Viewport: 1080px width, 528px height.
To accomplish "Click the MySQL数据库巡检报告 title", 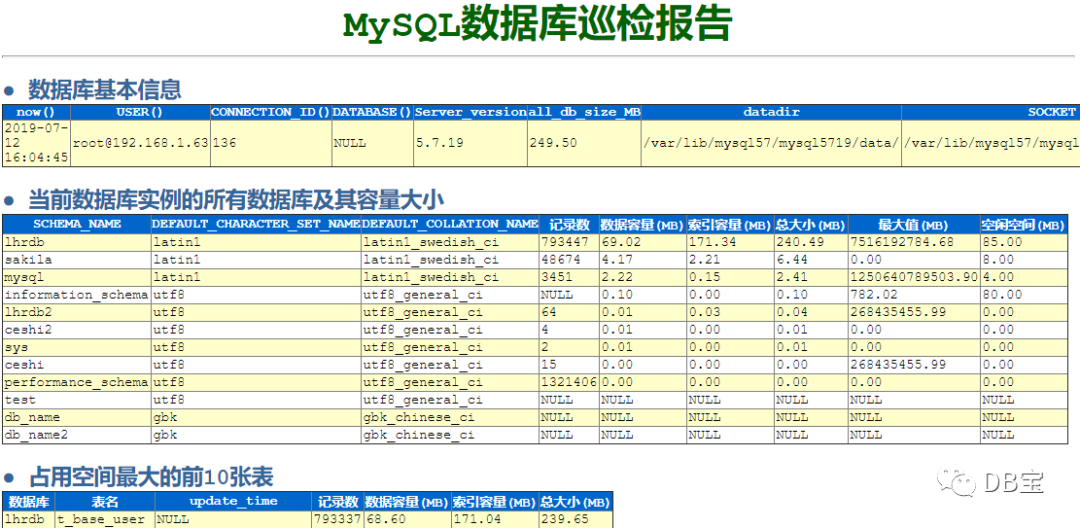I will (x=538, y=25).
